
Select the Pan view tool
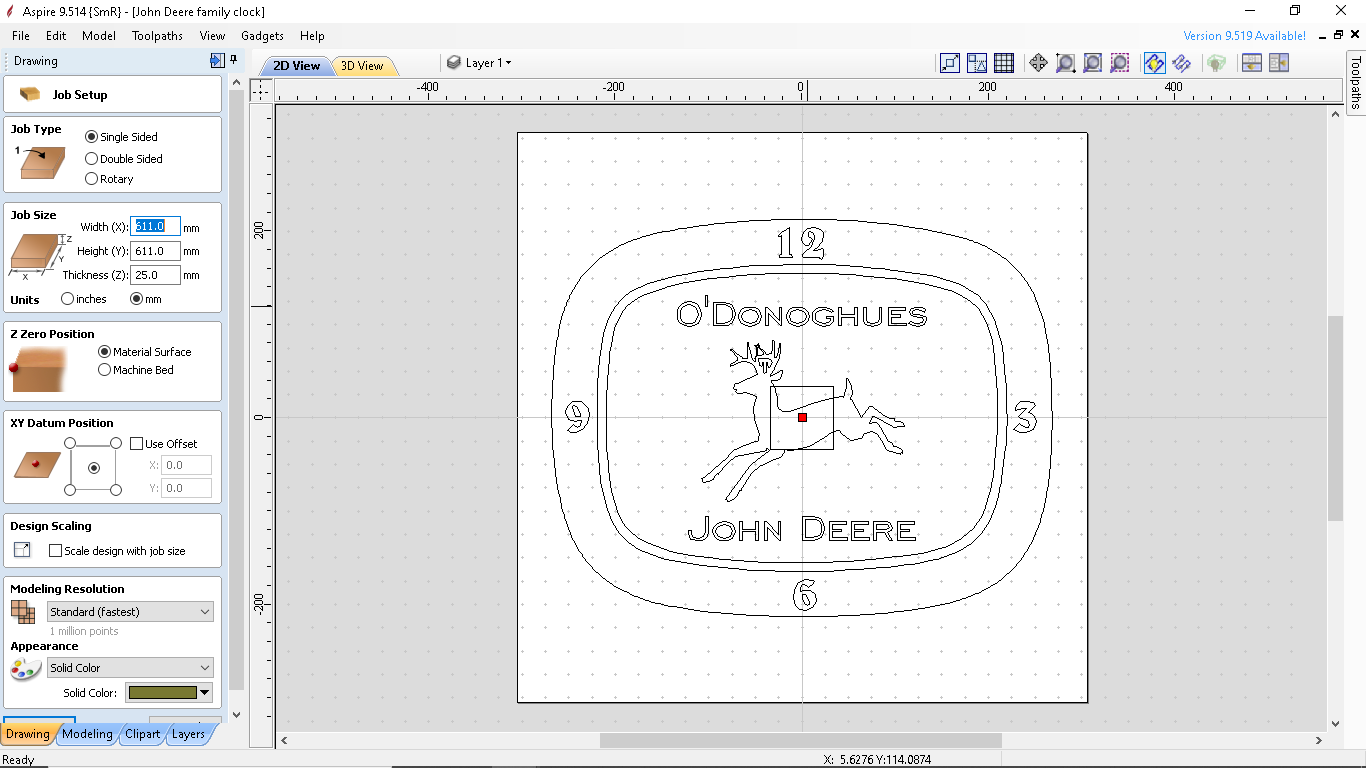pyautogui.click(x=1039, y=62)
